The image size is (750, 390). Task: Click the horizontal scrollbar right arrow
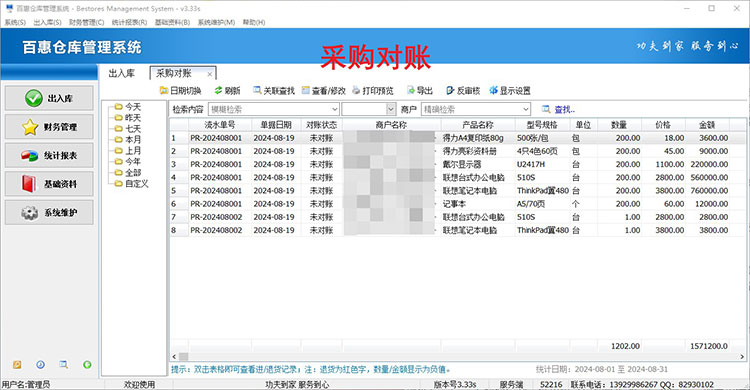click(x=742, y=357)
